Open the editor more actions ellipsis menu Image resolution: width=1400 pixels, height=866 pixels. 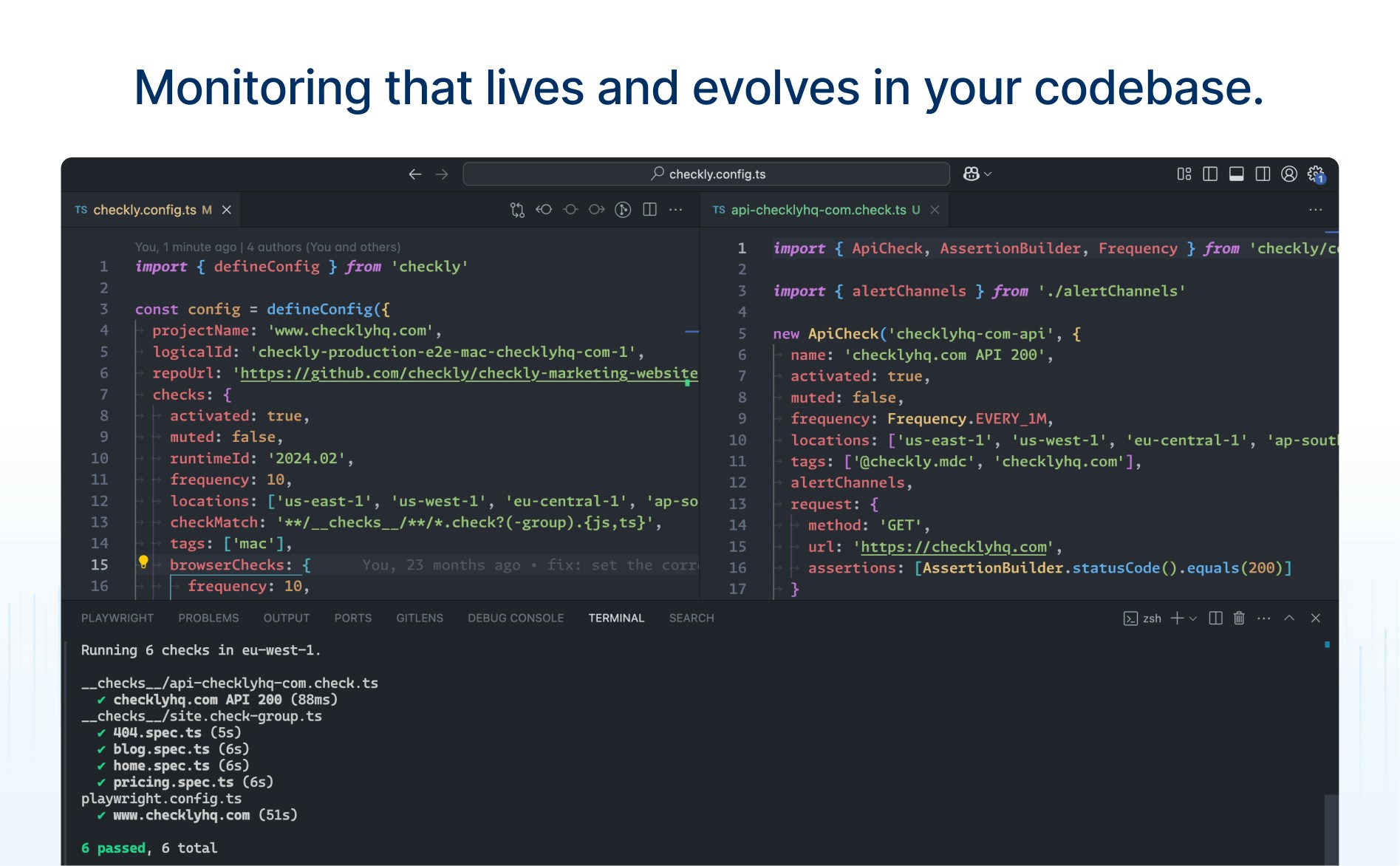(676, 209)
